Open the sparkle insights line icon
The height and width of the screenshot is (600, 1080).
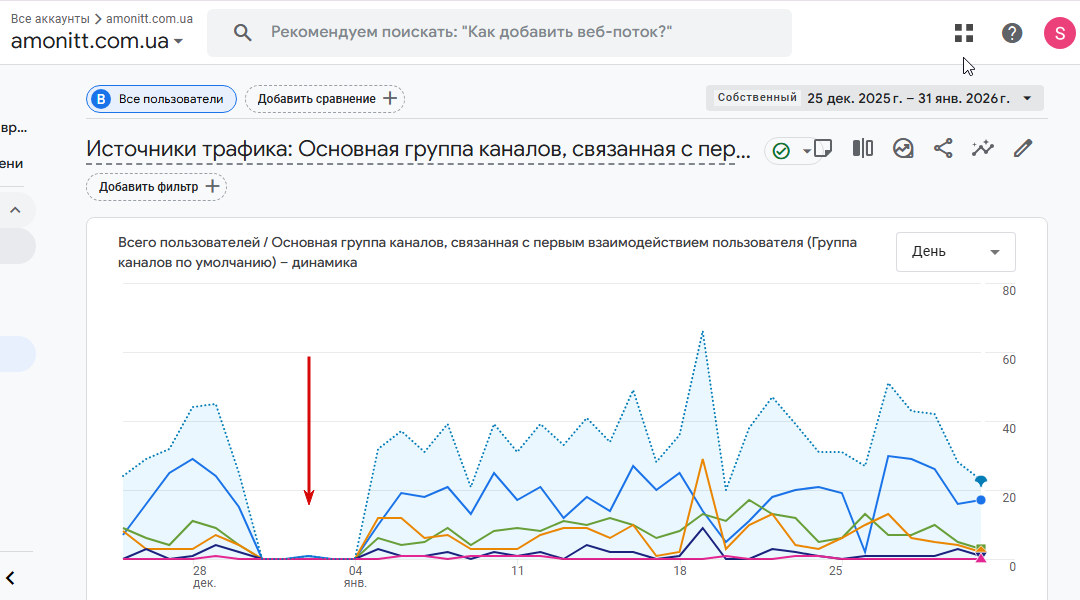point(982,148)
